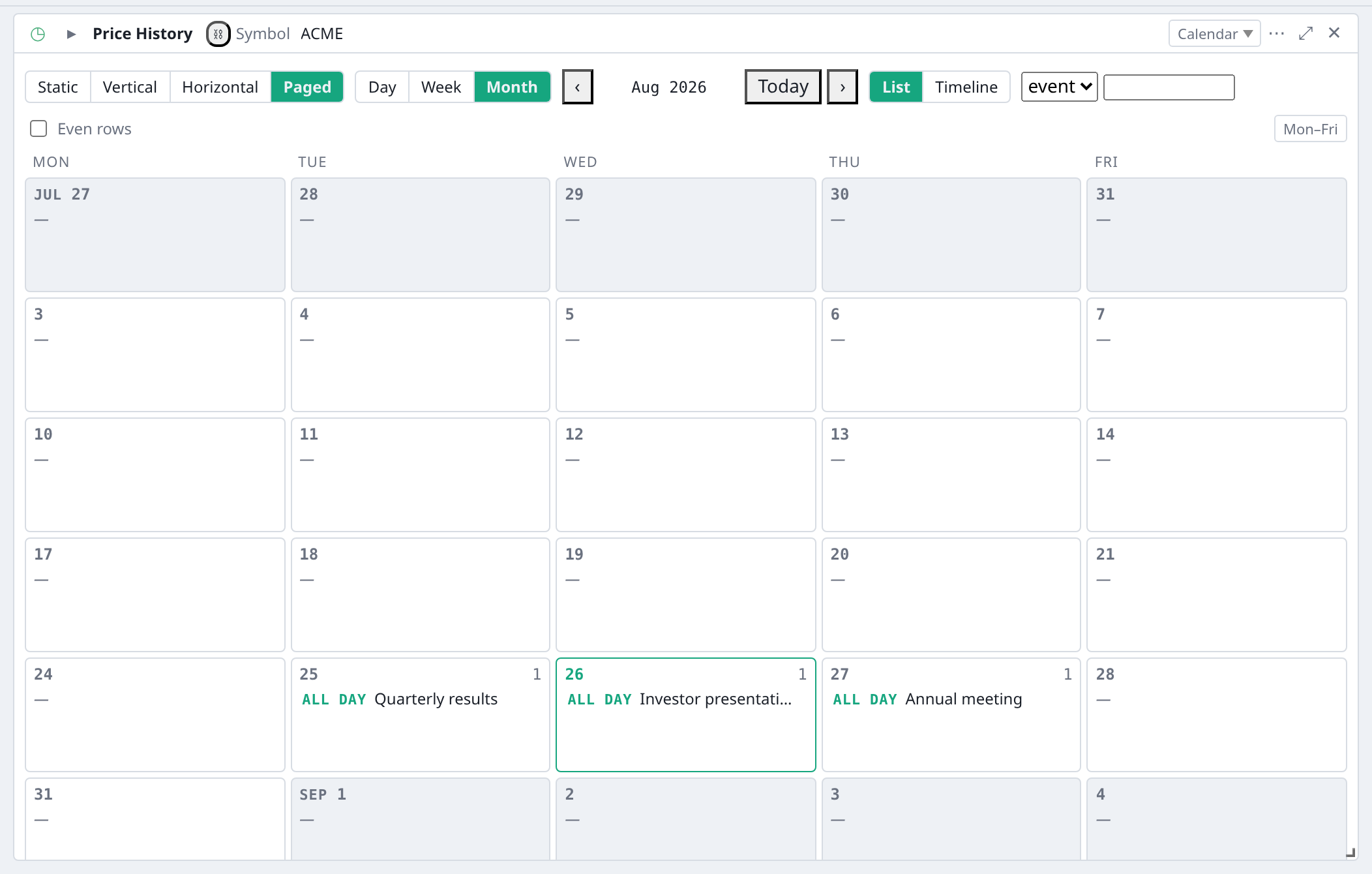Select the August 26 day cell
Screen dimensions: 1372x874
[x=686, y=715]
